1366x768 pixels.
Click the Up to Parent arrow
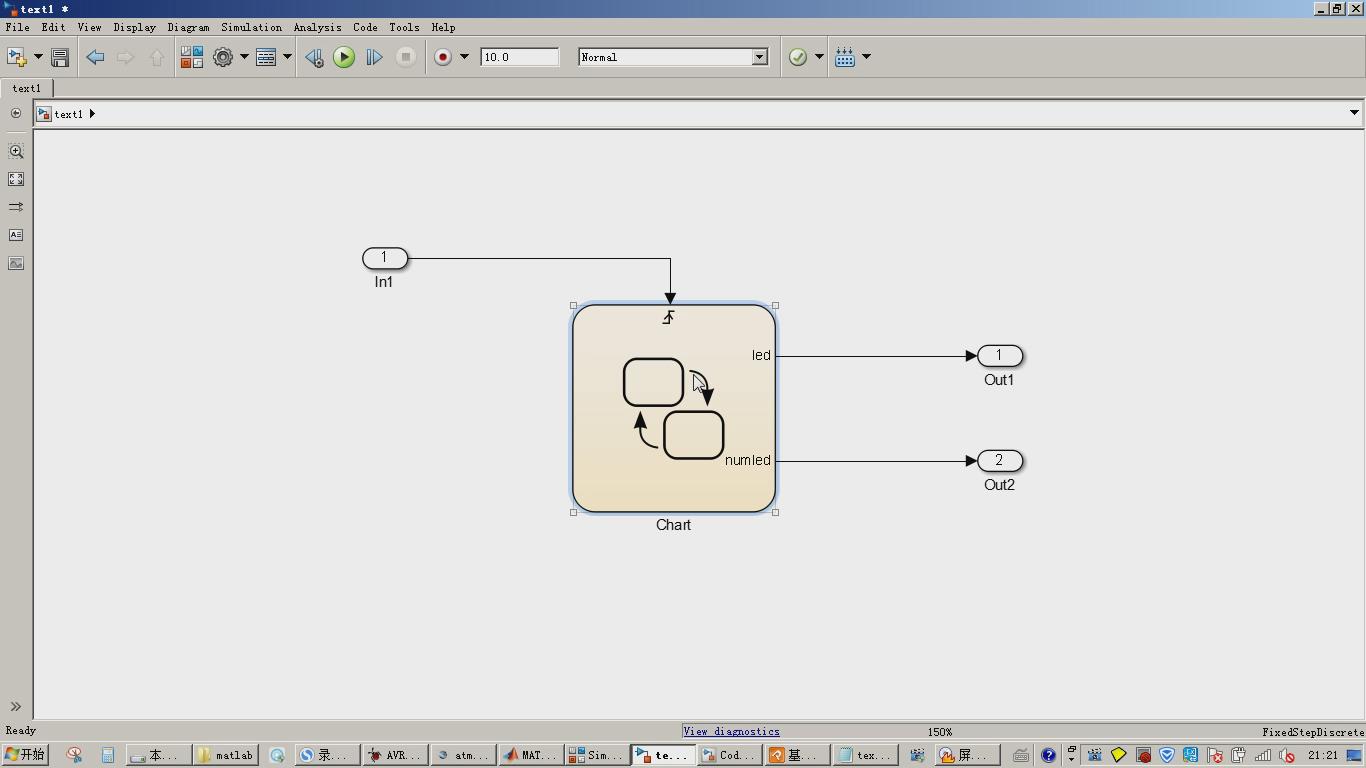[156, 57]
